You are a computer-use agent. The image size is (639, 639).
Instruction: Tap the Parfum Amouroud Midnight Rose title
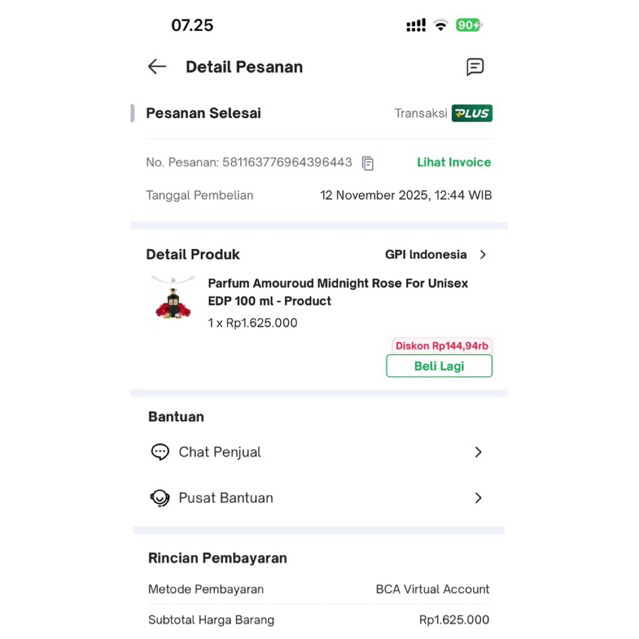[337, 292]
